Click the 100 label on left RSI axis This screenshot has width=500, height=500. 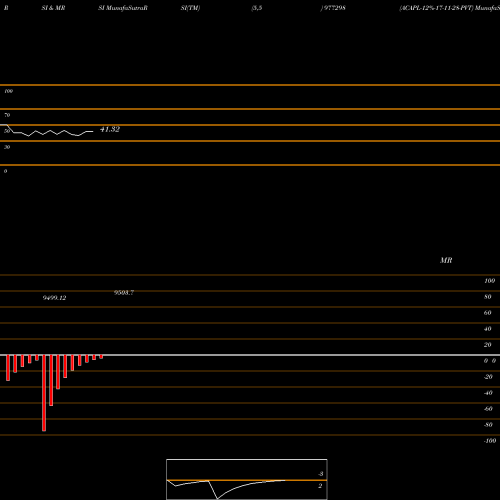8,91
